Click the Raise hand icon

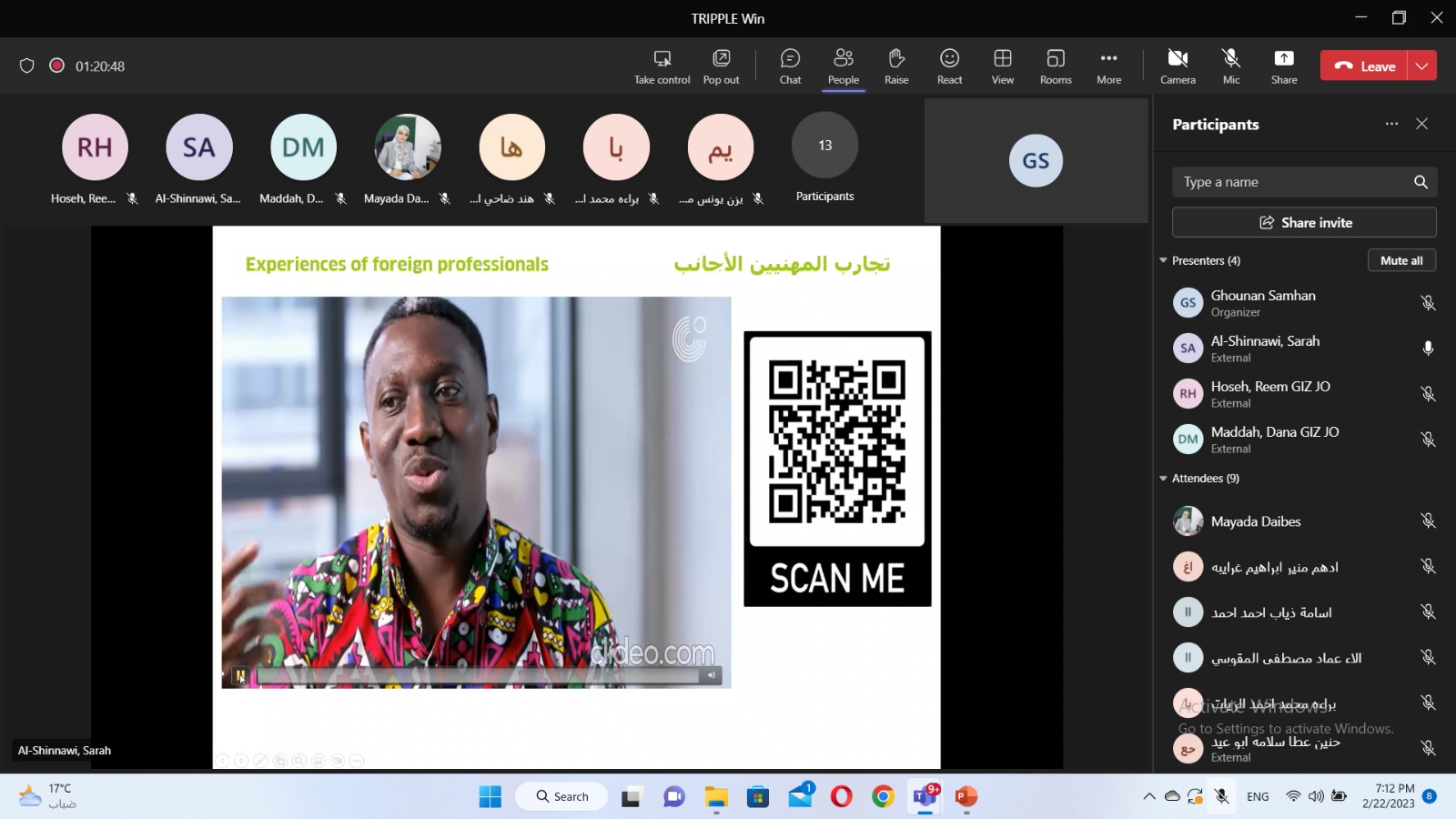click(896, 66)
